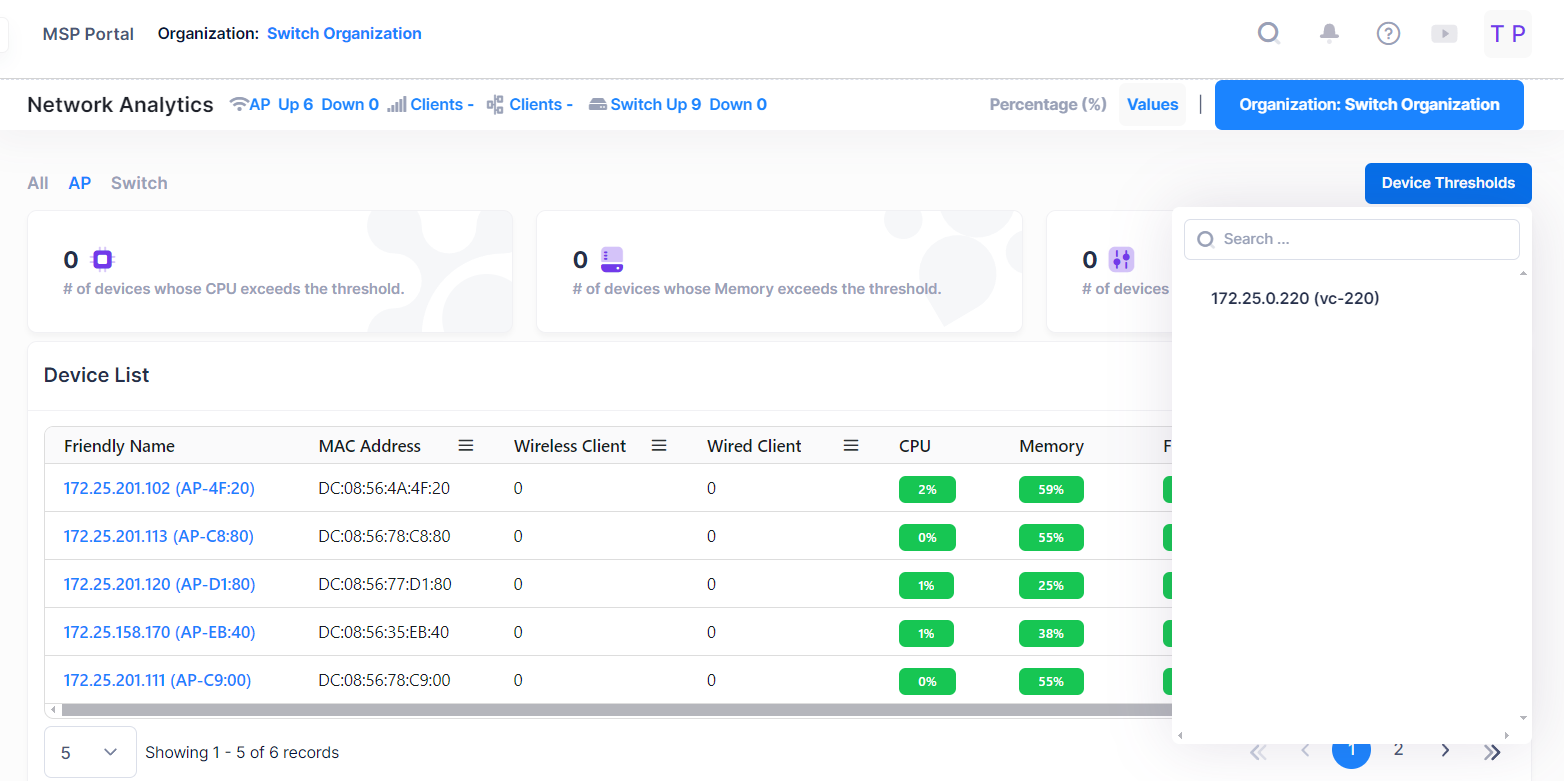Click the Switch Up 9 status text
This screenshot has width=1564, height=781.
(655, 104)
